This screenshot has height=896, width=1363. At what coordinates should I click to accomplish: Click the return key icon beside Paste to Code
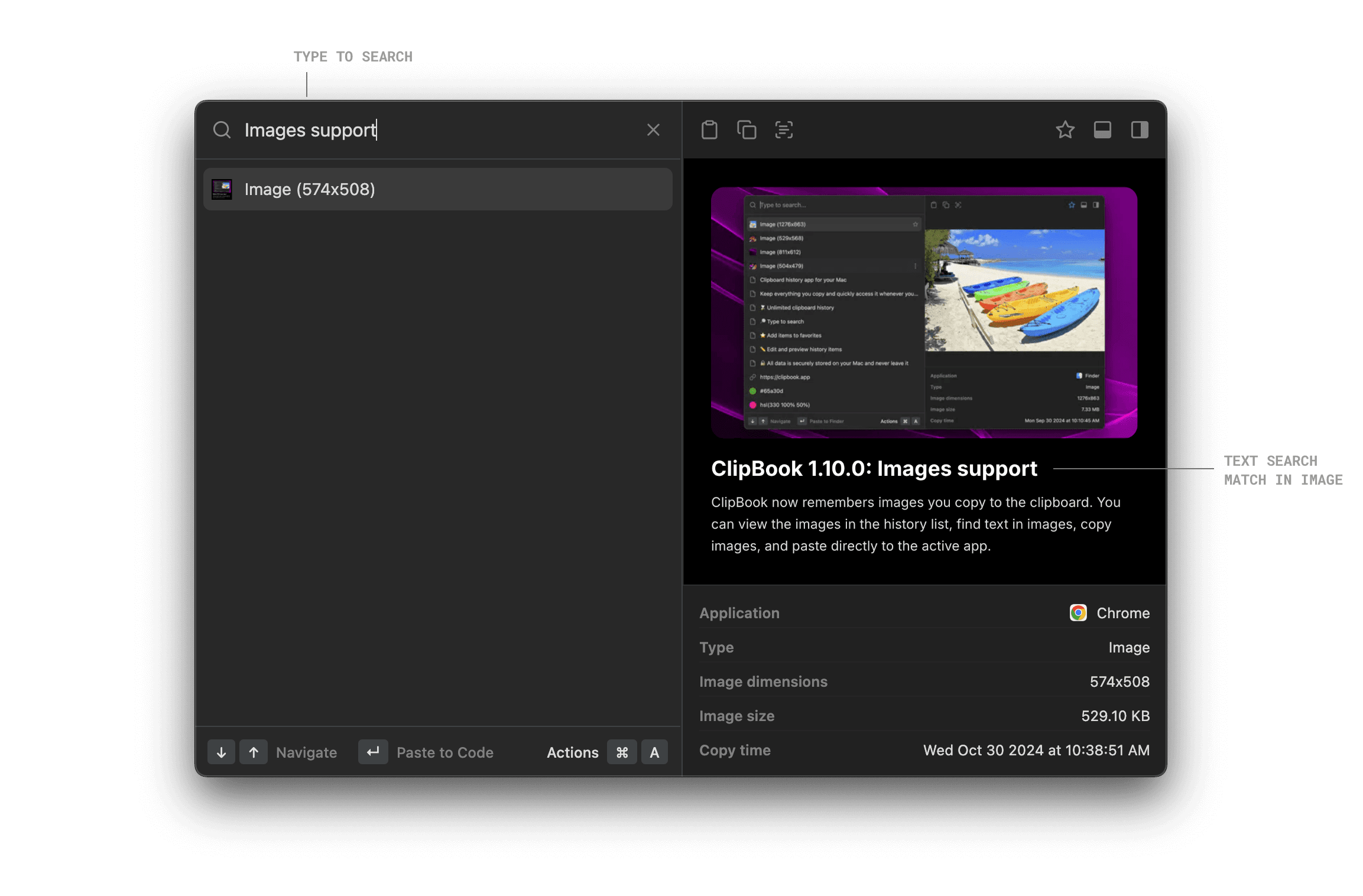(372, 752)
